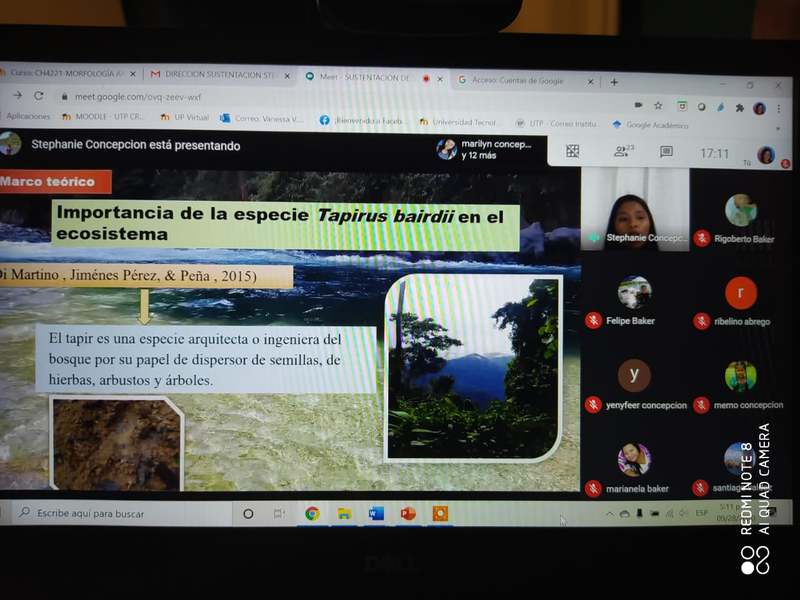Open the Chrome profile avatar menu
This screenshot has height=600, width=800.
coord(759,108)
